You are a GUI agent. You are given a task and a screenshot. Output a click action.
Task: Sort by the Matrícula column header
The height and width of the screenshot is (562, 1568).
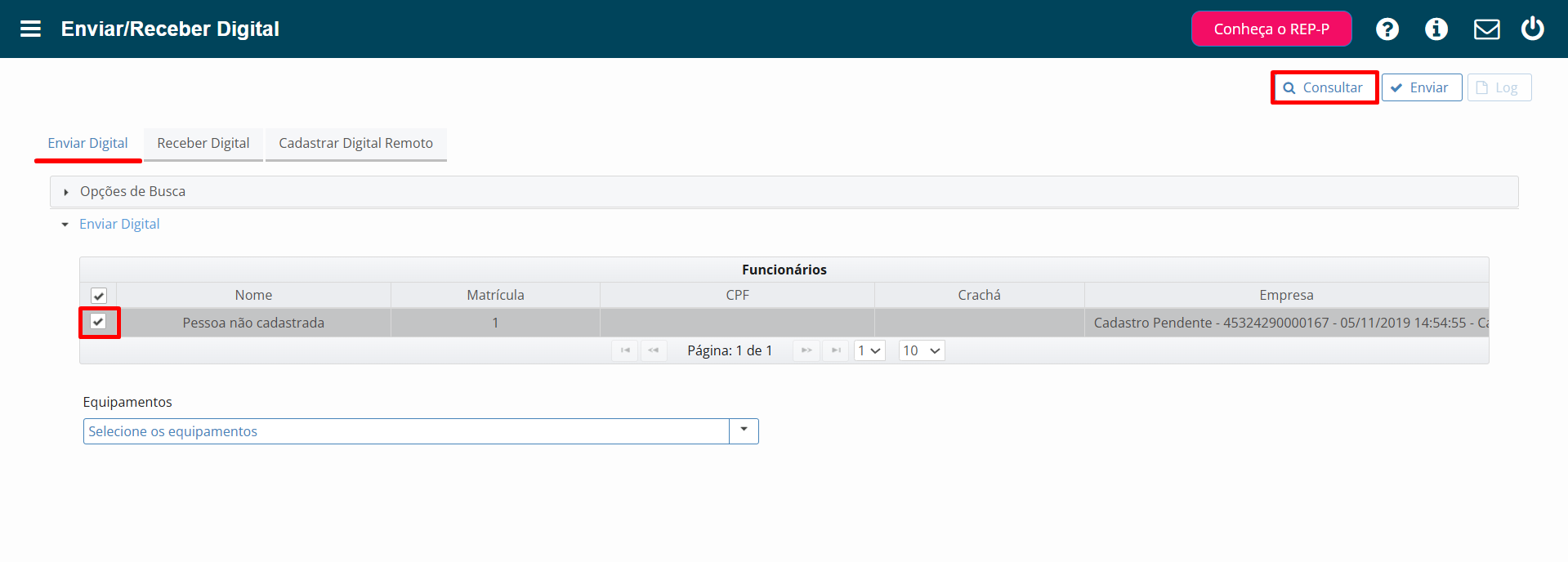click(x=495, y=295)
